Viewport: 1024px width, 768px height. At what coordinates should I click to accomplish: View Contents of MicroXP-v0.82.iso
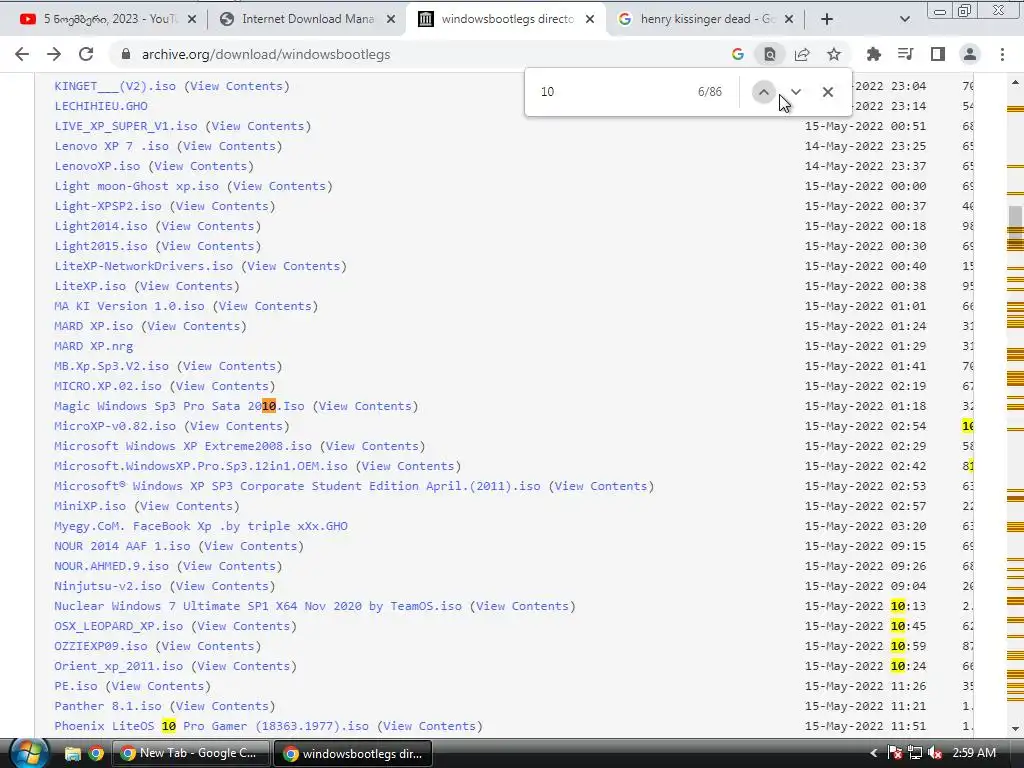[236, 426]
